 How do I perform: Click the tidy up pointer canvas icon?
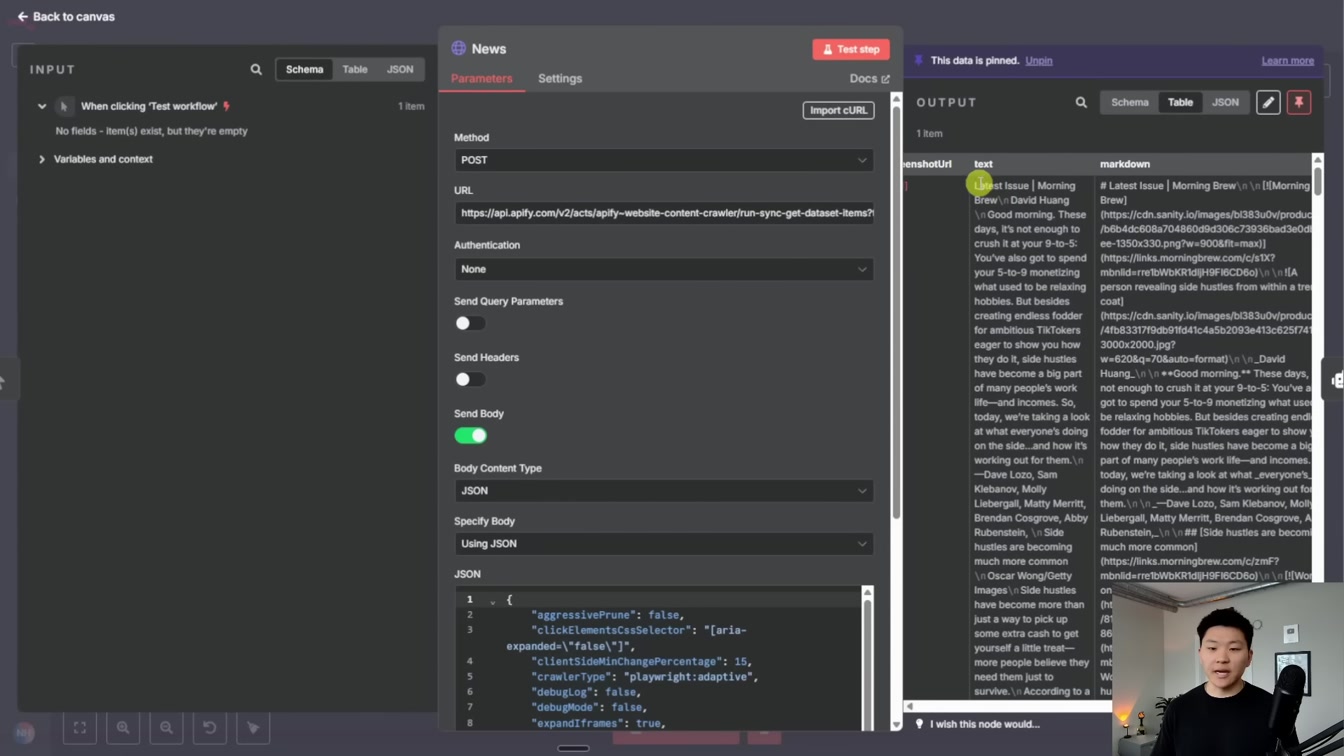(253, 728)
